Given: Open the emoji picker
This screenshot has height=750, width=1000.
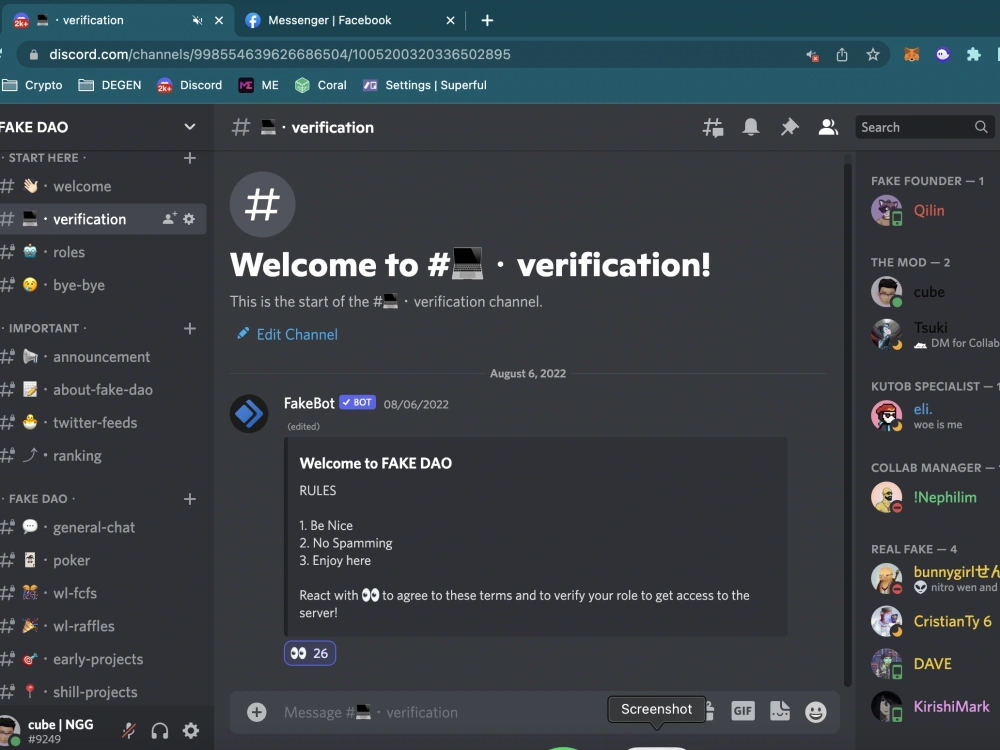Looking at the screenshot, I should tap(815, 711).
